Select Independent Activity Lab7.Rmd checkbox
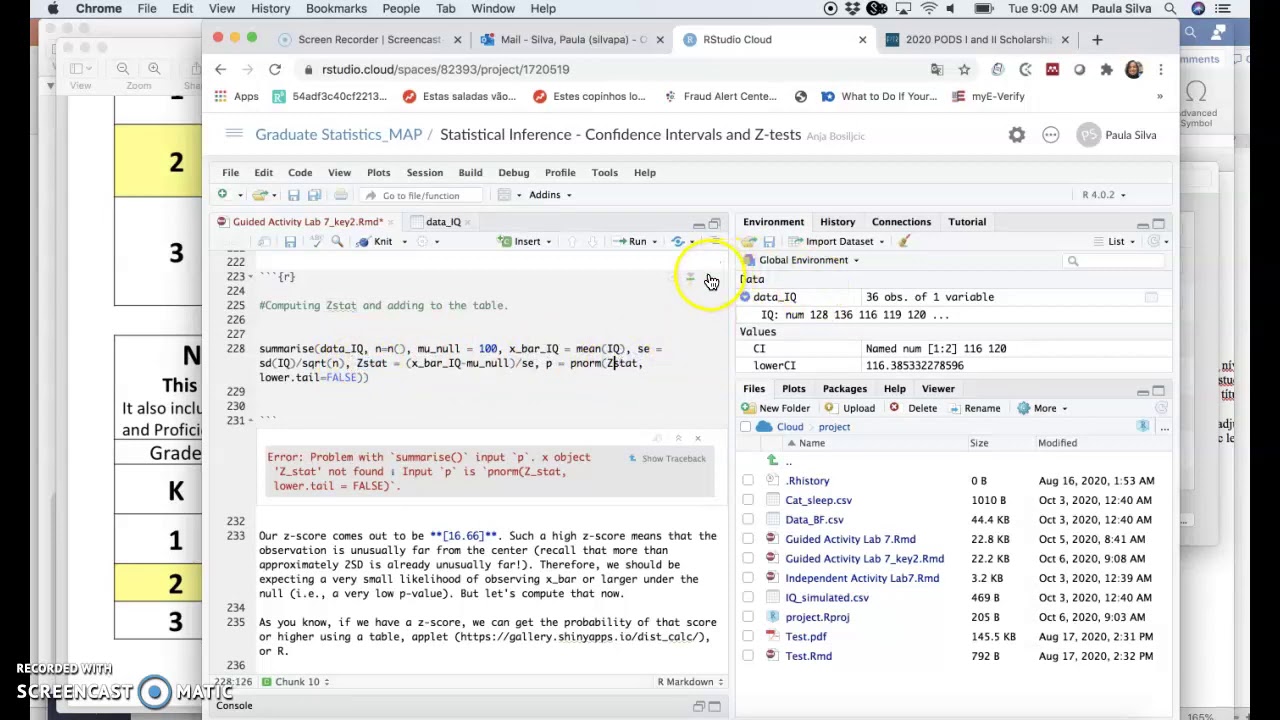The height and width of the screenshot is (720, 1280). 748,578
